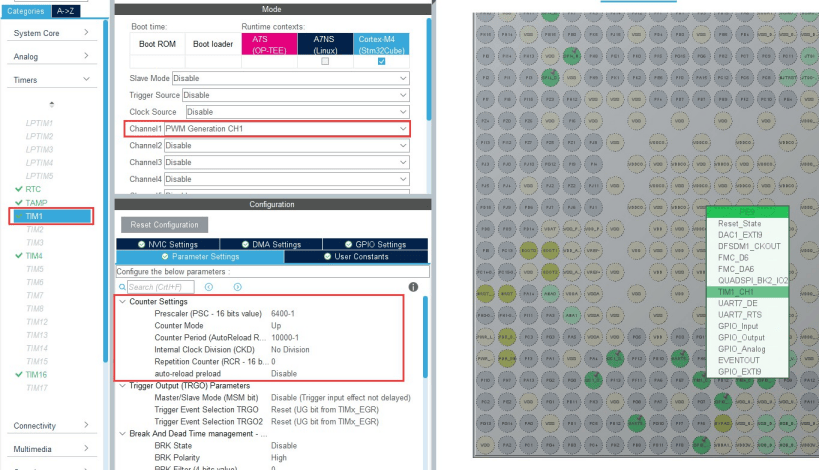This screenshot has width=820, height=470.
Task: Select TIM2 in the timers list
Action: 35,230
